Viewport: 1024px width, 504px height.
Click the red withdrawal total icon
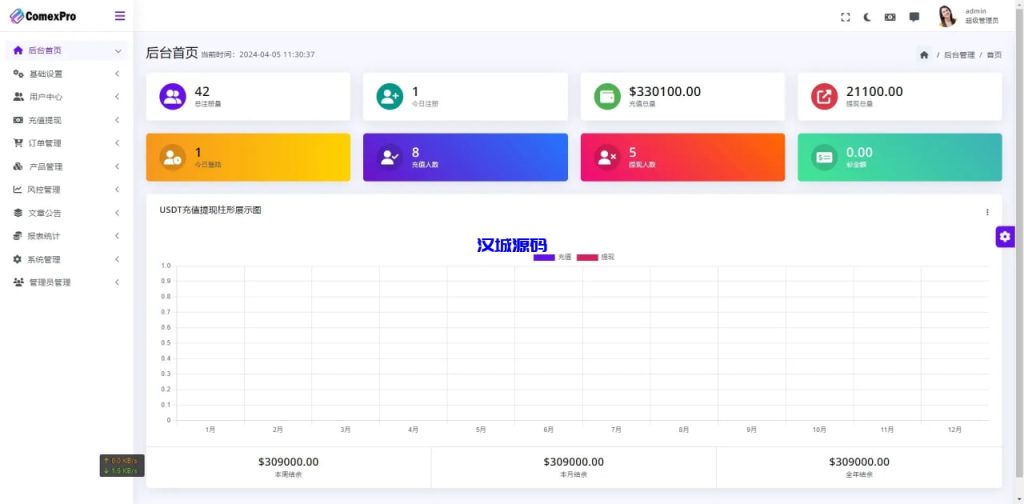tap(824, 97)
